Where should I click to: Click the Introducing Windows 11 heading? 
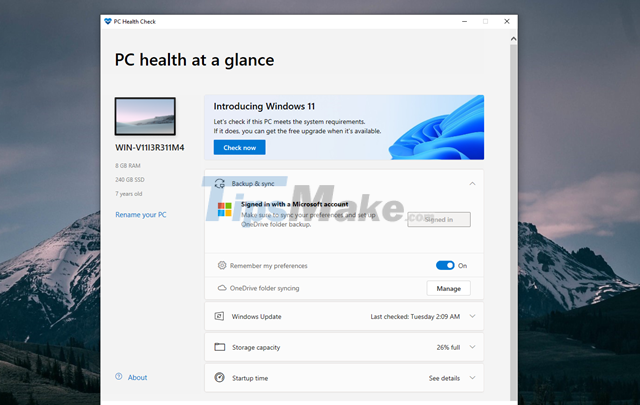264,107
